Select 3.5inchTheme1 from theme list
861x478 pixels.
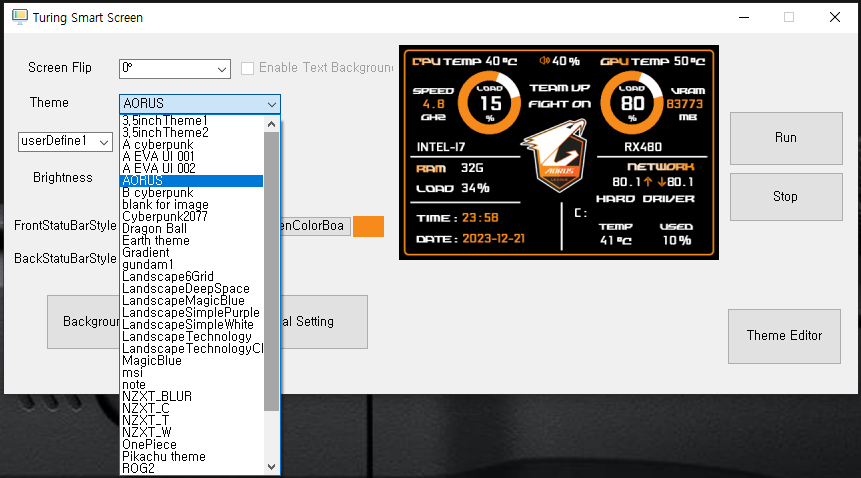click(191, 120)
